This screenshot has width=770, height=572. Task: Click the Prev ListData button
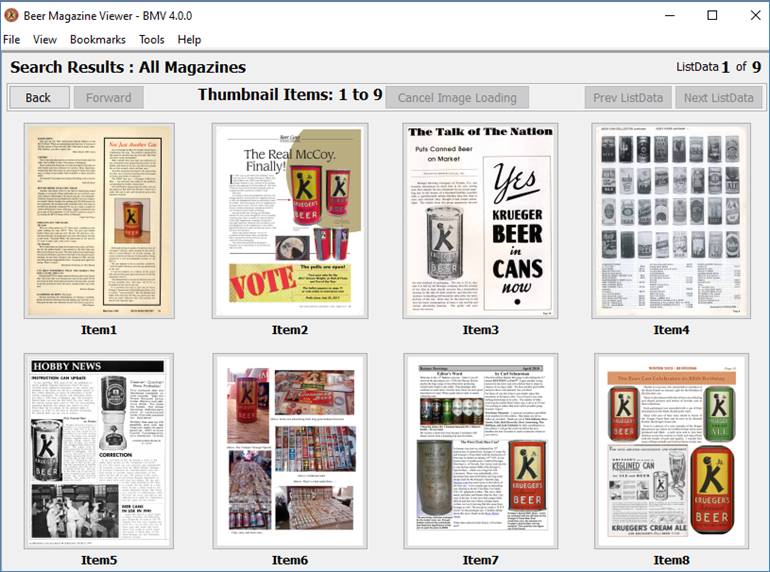click(x=628, y=97)
